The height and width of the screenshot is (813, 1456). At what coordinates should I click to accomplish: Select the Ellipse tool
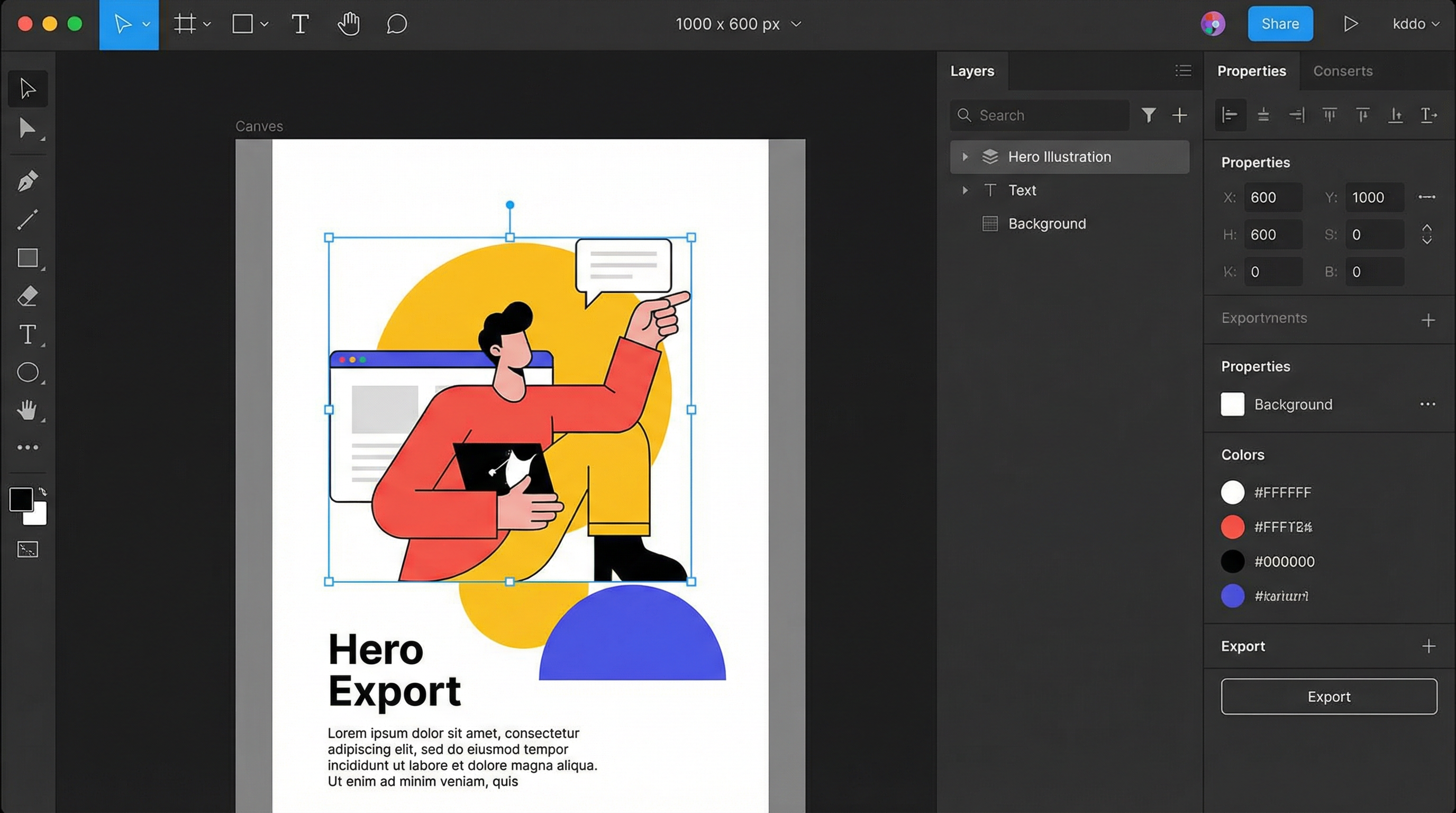point(27,373)
